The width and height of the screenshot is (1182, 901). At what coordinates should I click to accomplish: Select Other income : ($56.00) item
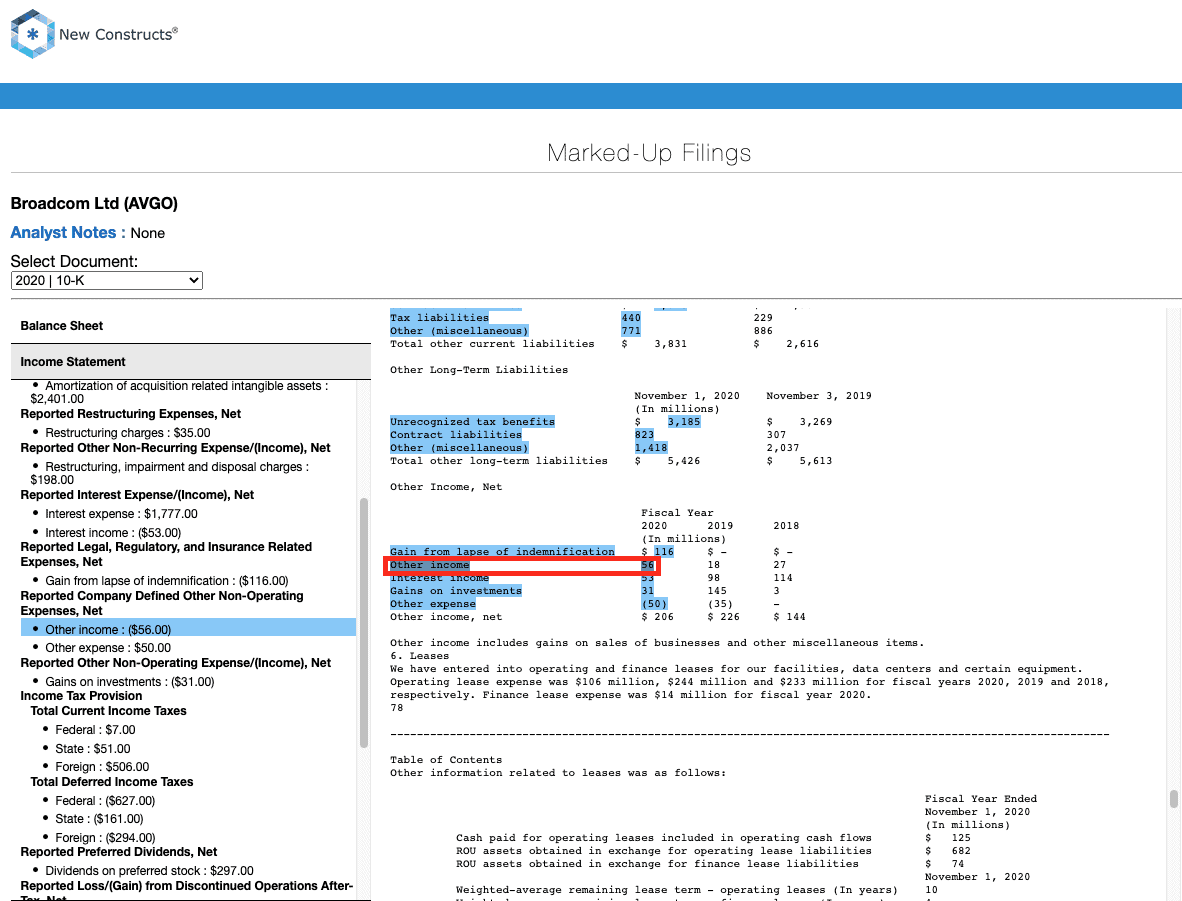[x=188, y=629]
